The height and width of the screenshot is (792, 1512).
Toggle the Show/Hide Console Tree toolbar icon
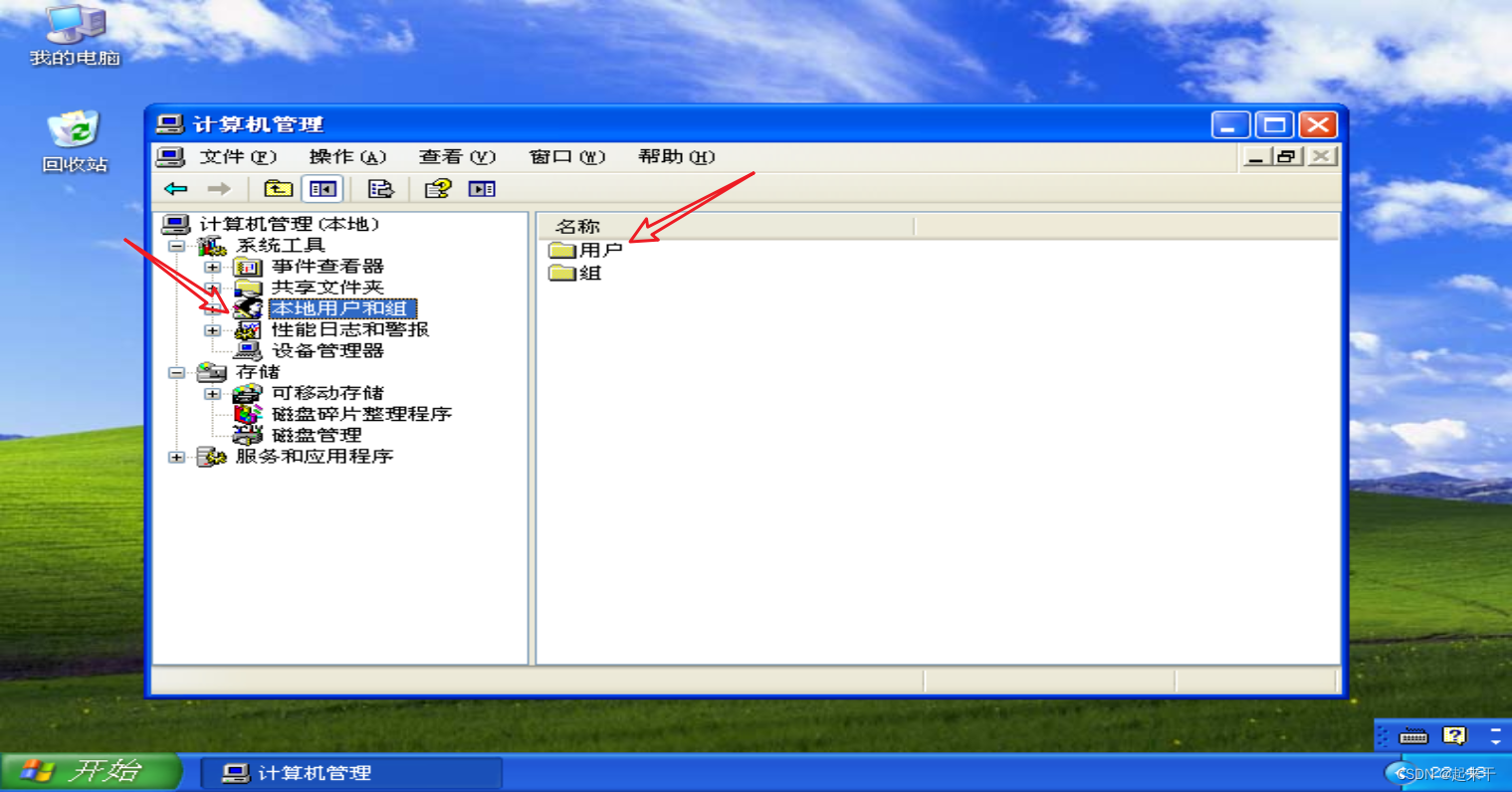[x=323, y=189]
